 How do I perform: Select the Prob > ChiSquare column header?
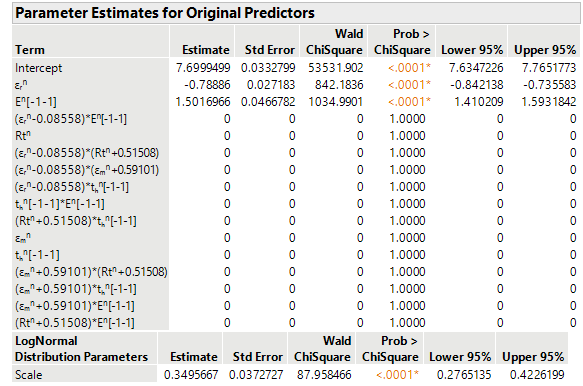tap(402, 42)
